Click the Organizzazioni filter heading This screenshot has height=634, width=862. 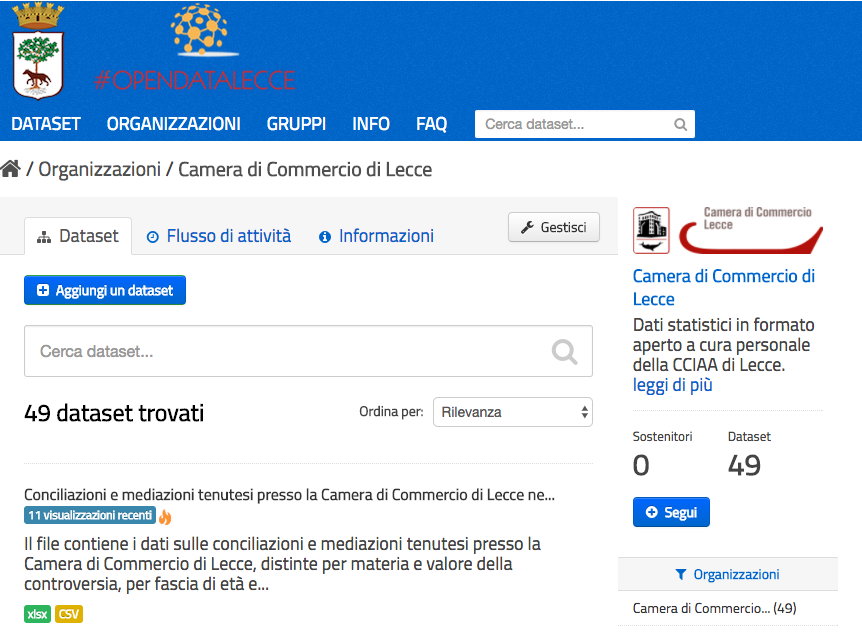click(727, 574)
